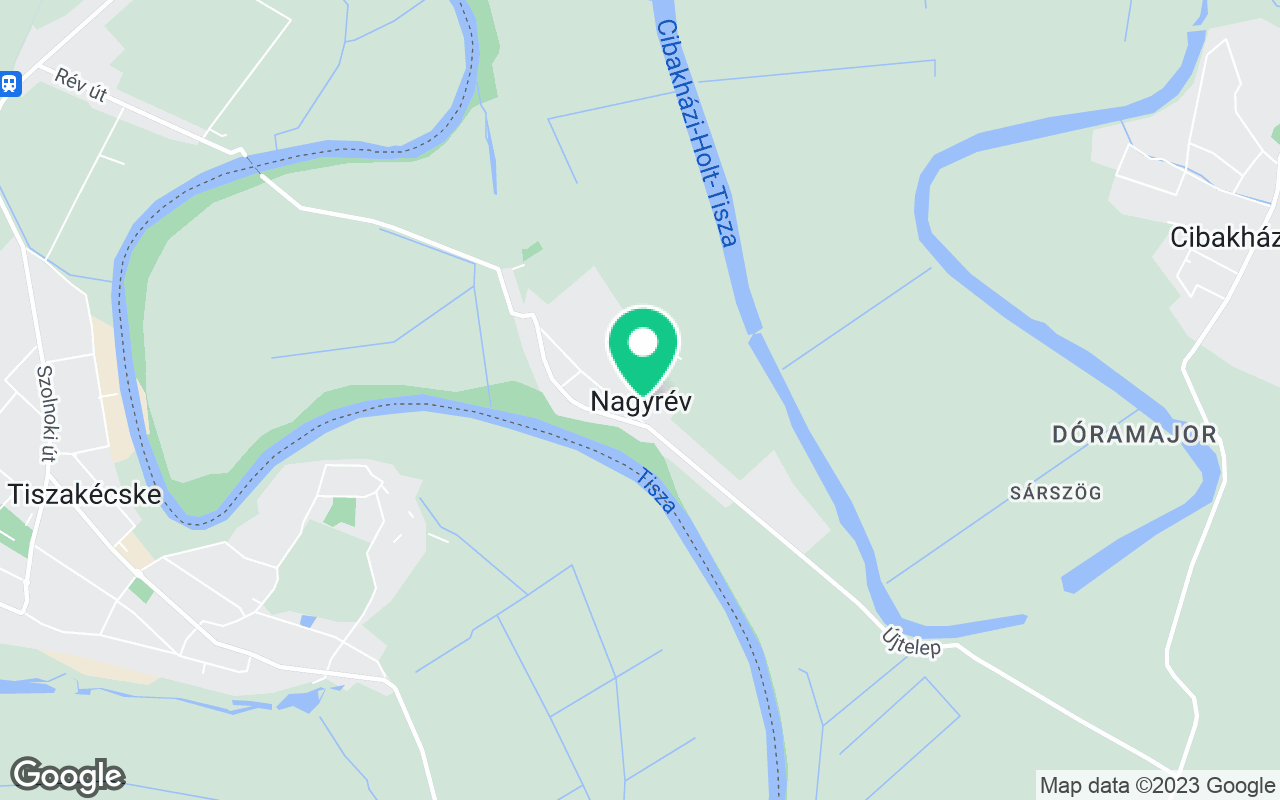Click the small green park in Tiszakécske
Screen dimensions: 1280x800
[340, 512]
